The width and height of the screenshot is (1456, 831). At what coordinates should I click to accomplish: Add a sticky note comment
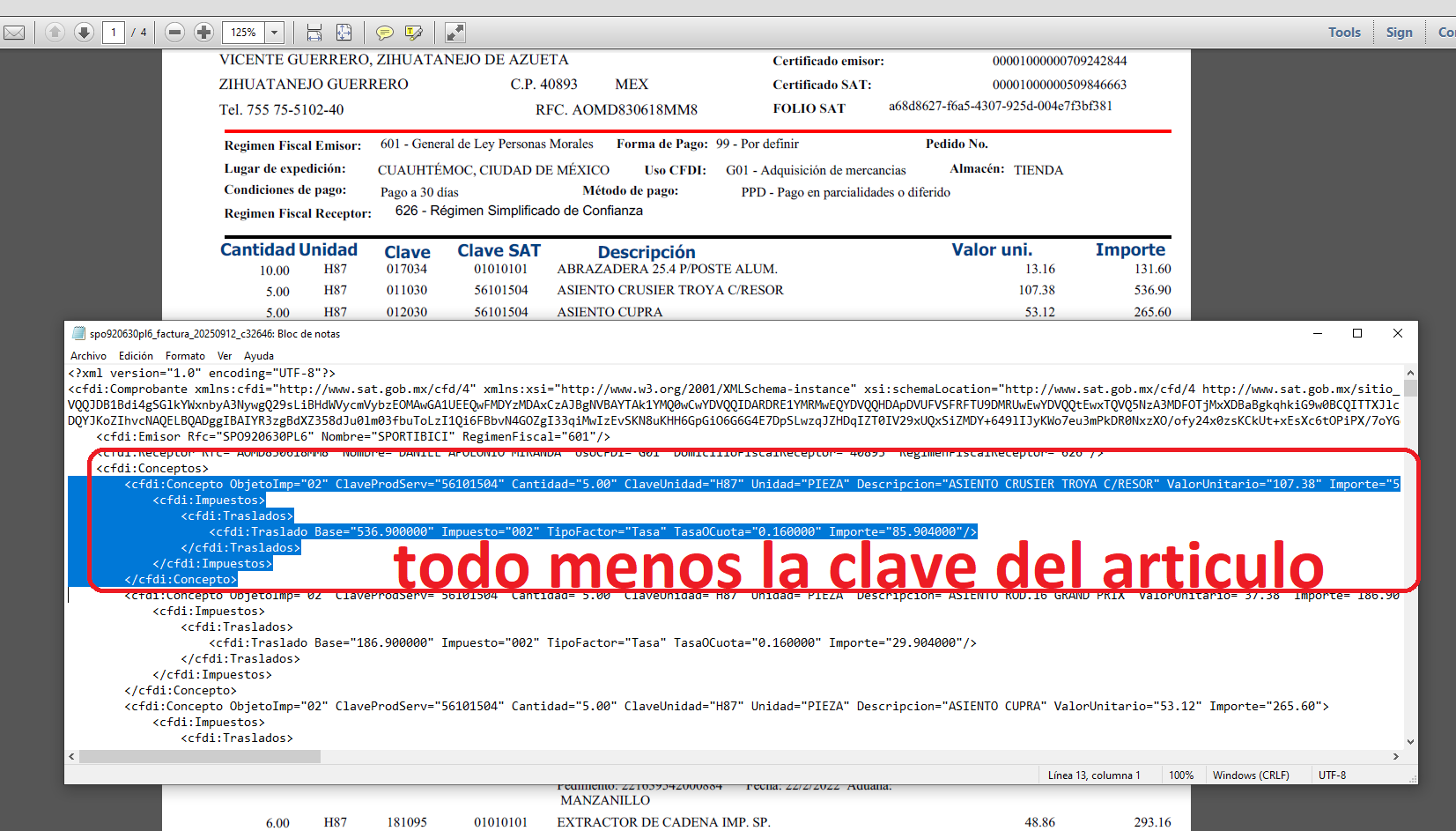tap(384, 33)
